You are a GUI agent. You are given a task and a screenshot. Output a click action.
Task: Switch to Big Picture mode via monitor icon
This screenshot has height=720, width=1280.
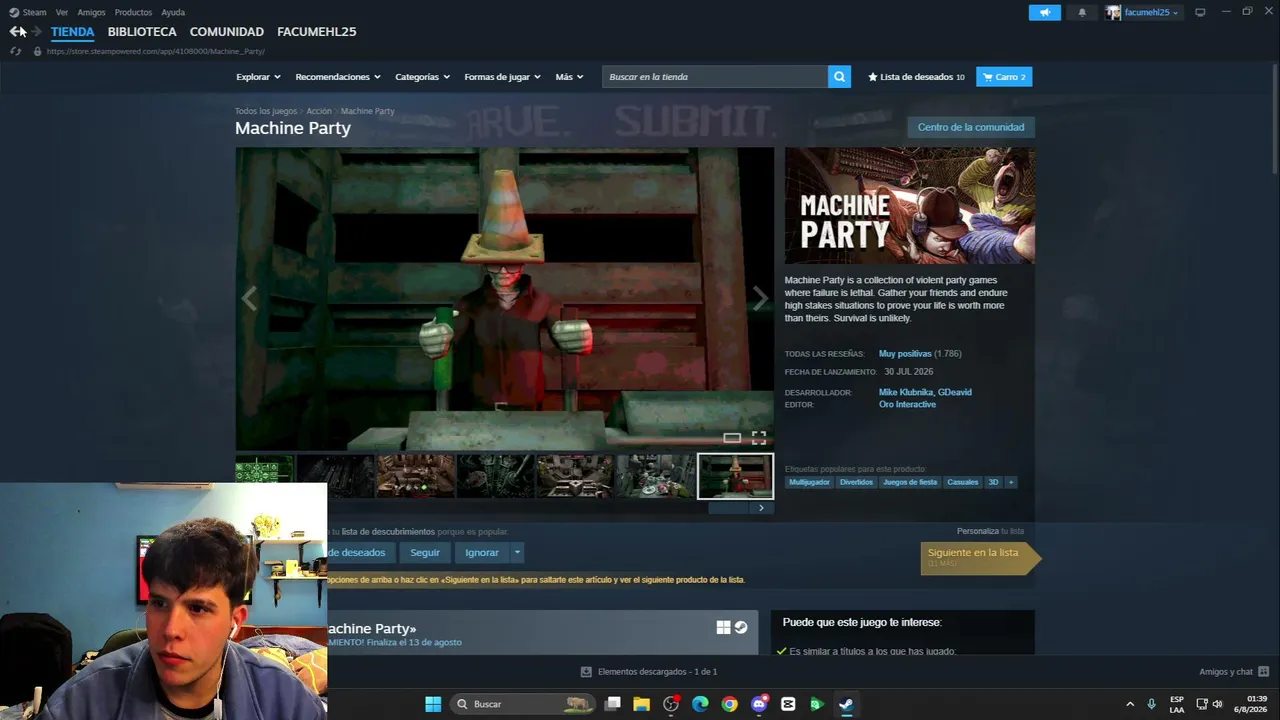(1200, 12)
